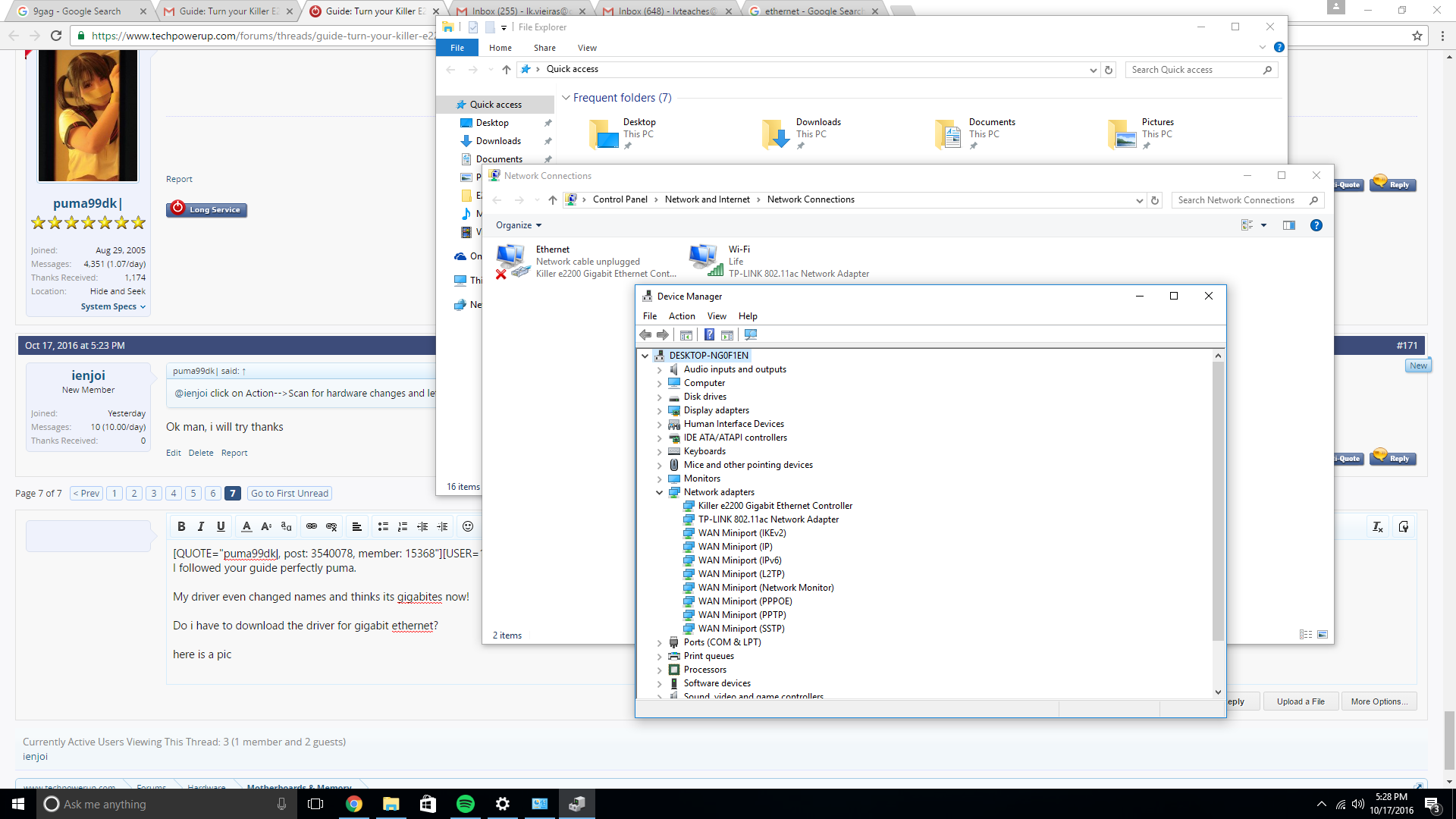Click Edit link under ienjoi post

[x=174, y=453]
